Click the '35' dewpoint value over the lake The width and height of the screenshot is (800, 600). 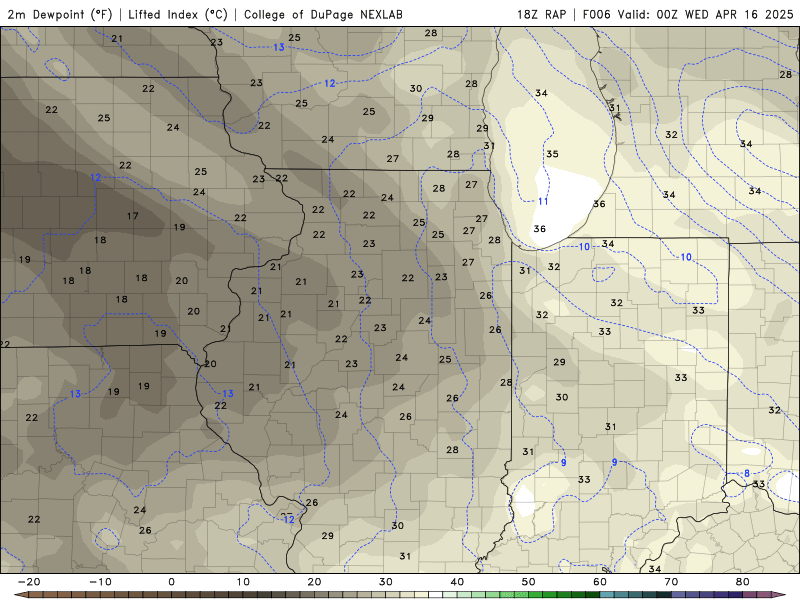[x=552, y=154]
